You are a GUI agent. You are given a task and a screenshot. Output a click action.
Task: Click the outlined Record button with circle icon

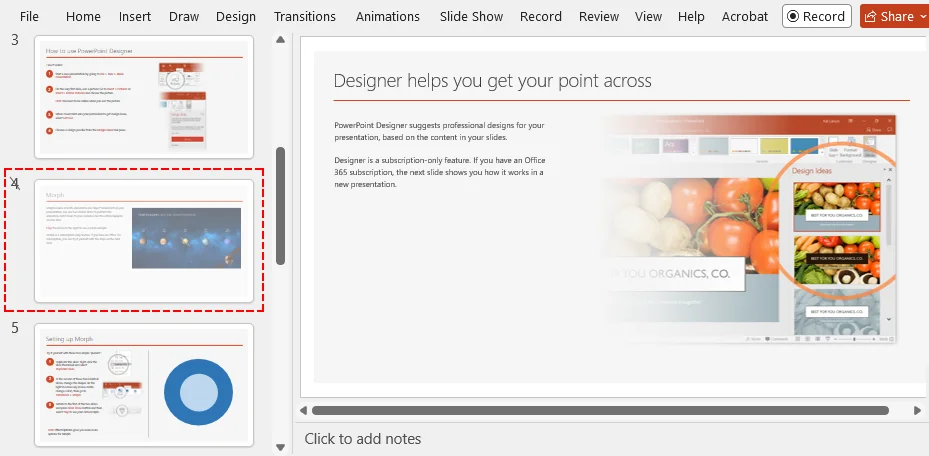(816, 17)
